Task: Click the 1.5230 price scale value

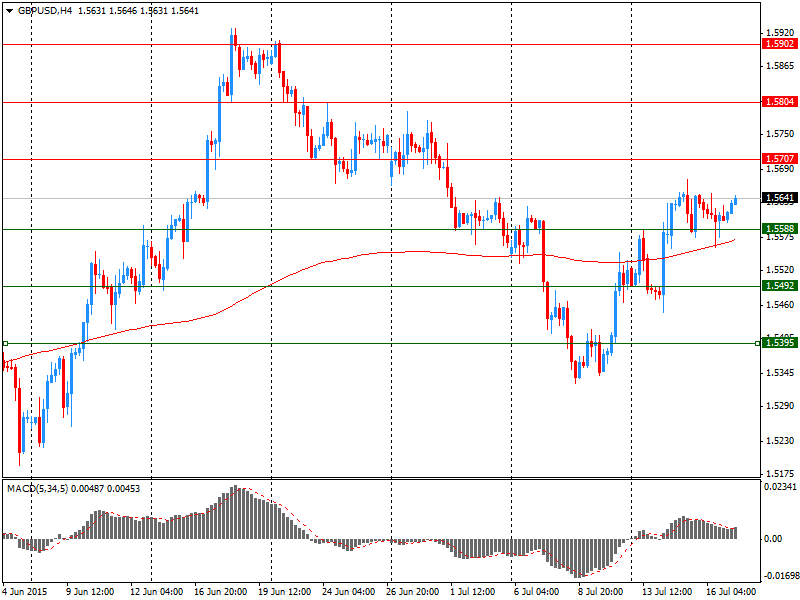Action: pyautogui.click(x=780, y=441)
